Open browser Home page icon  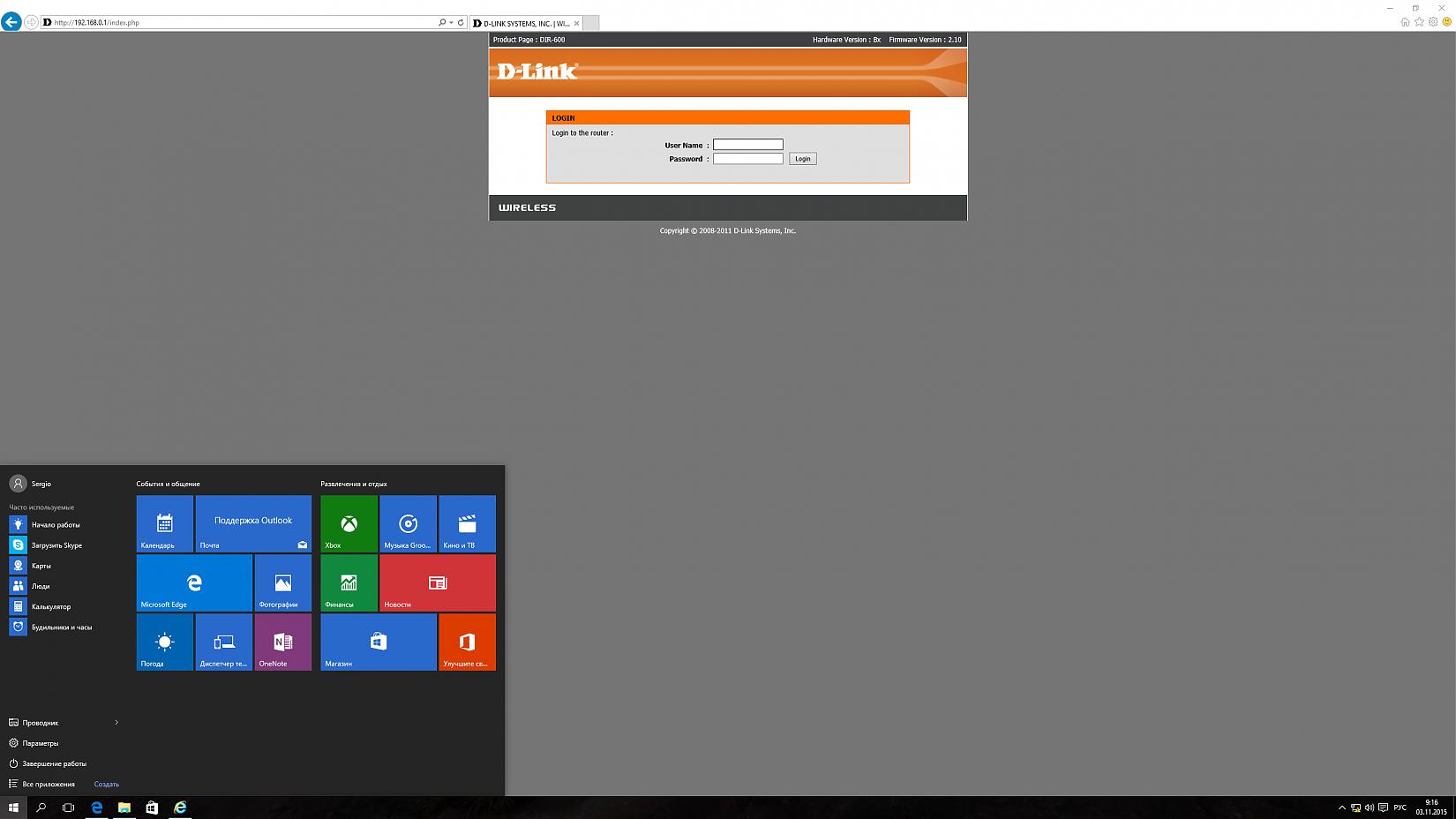(x=1405, y=22)
